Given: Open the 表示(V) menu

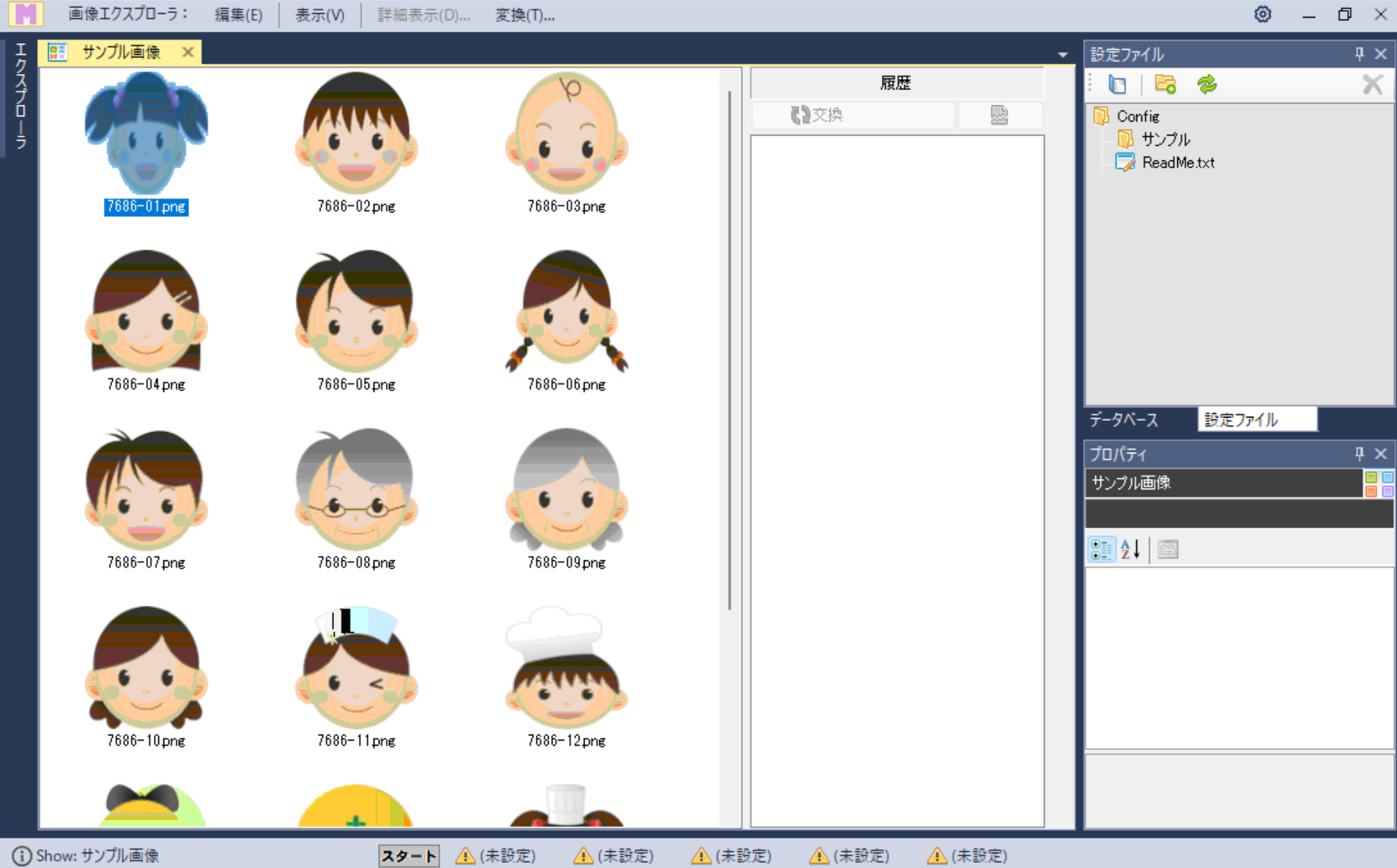Looking at the screenshot, I should (320, 15).
